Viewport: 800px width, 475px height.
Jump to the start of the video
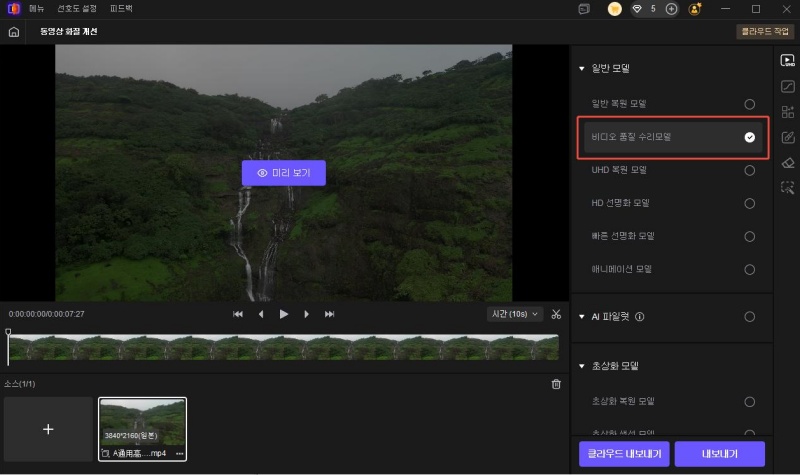click(x=238, y=314)
